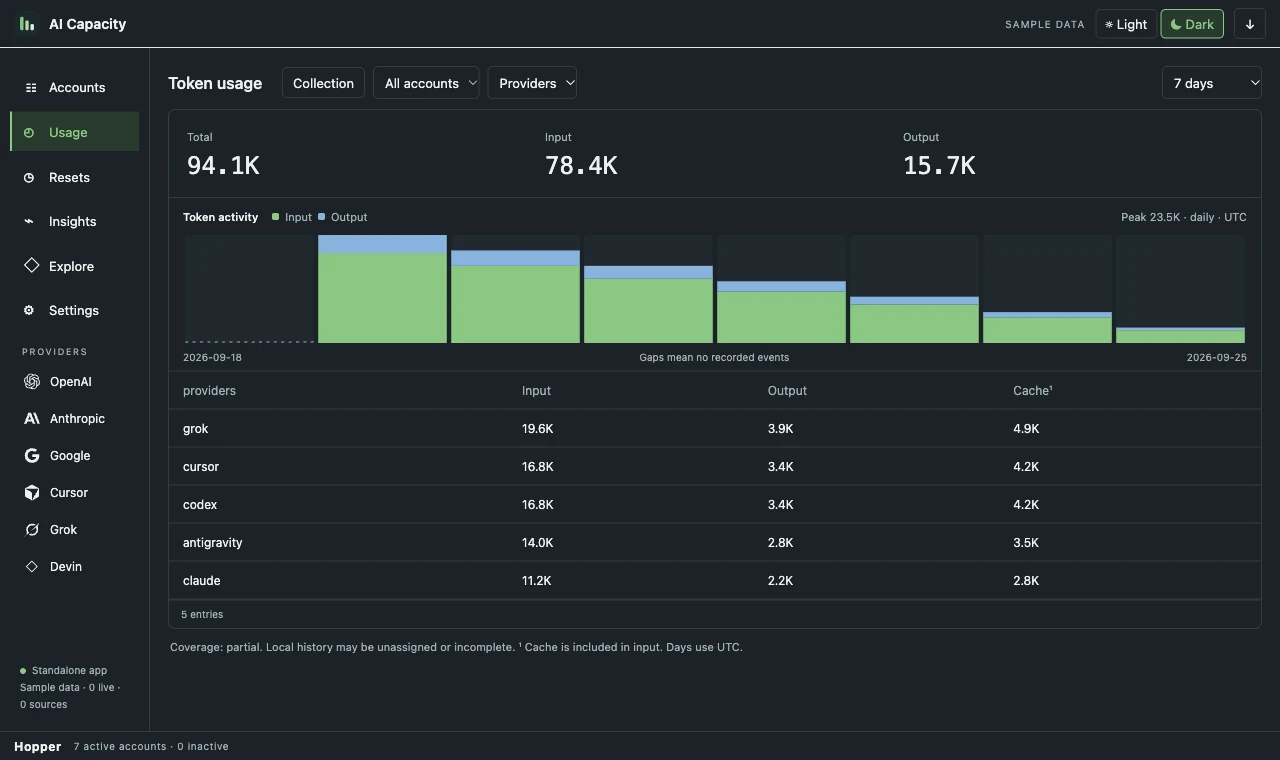
Task: Click the 'antigravity' row name
Action: (213, 542)
